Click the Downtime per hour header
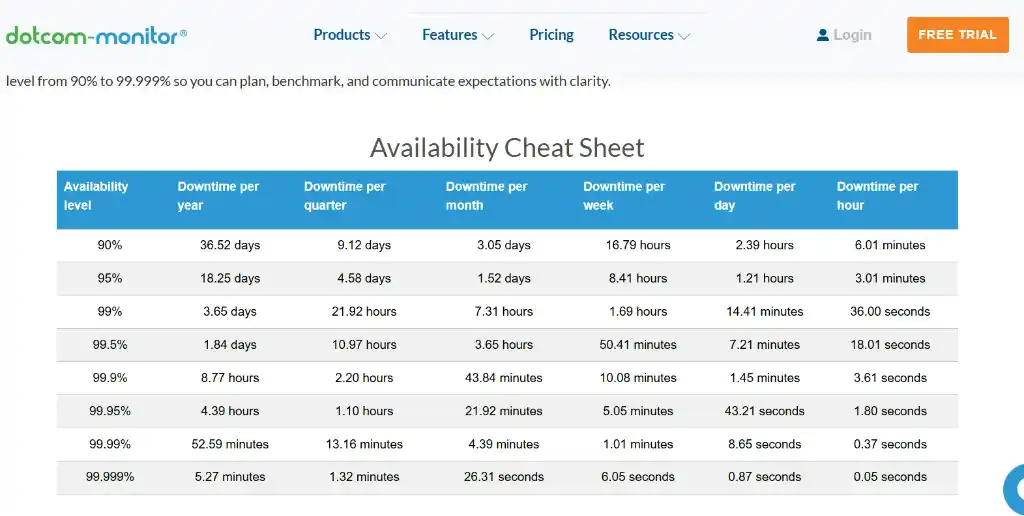The width and height of the screenshot is (1024, 516). 877,196
